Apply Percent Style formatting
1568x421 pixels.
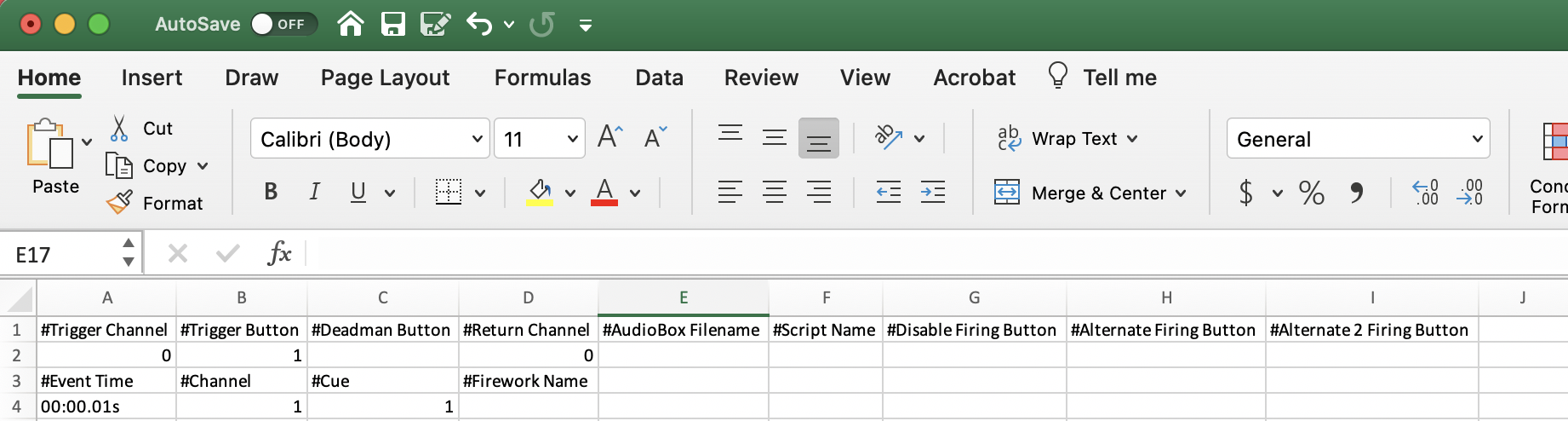pos(1311,193)
